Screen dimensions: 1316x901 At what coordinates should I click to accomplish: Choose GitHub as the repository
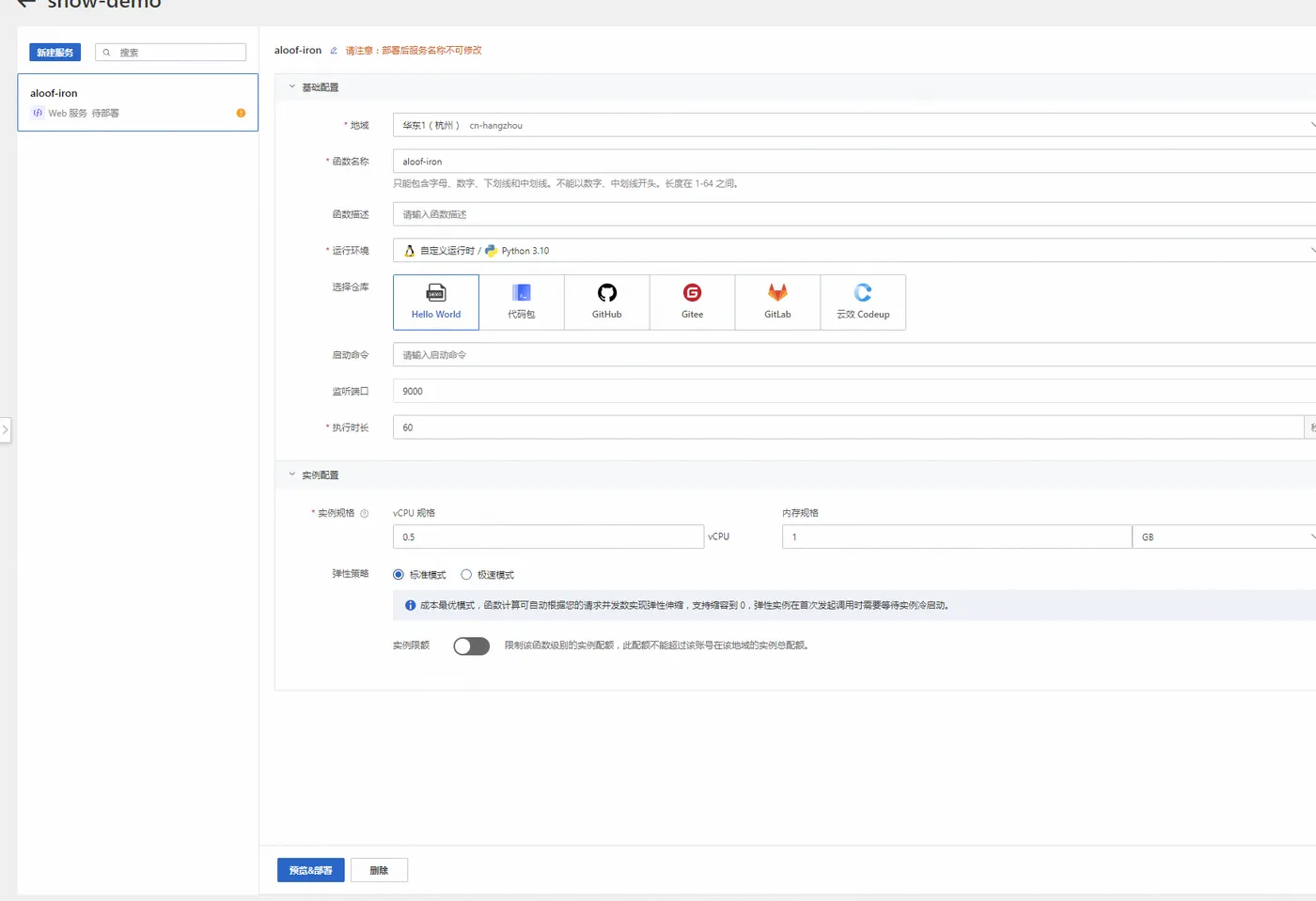(x=607, y=303)
